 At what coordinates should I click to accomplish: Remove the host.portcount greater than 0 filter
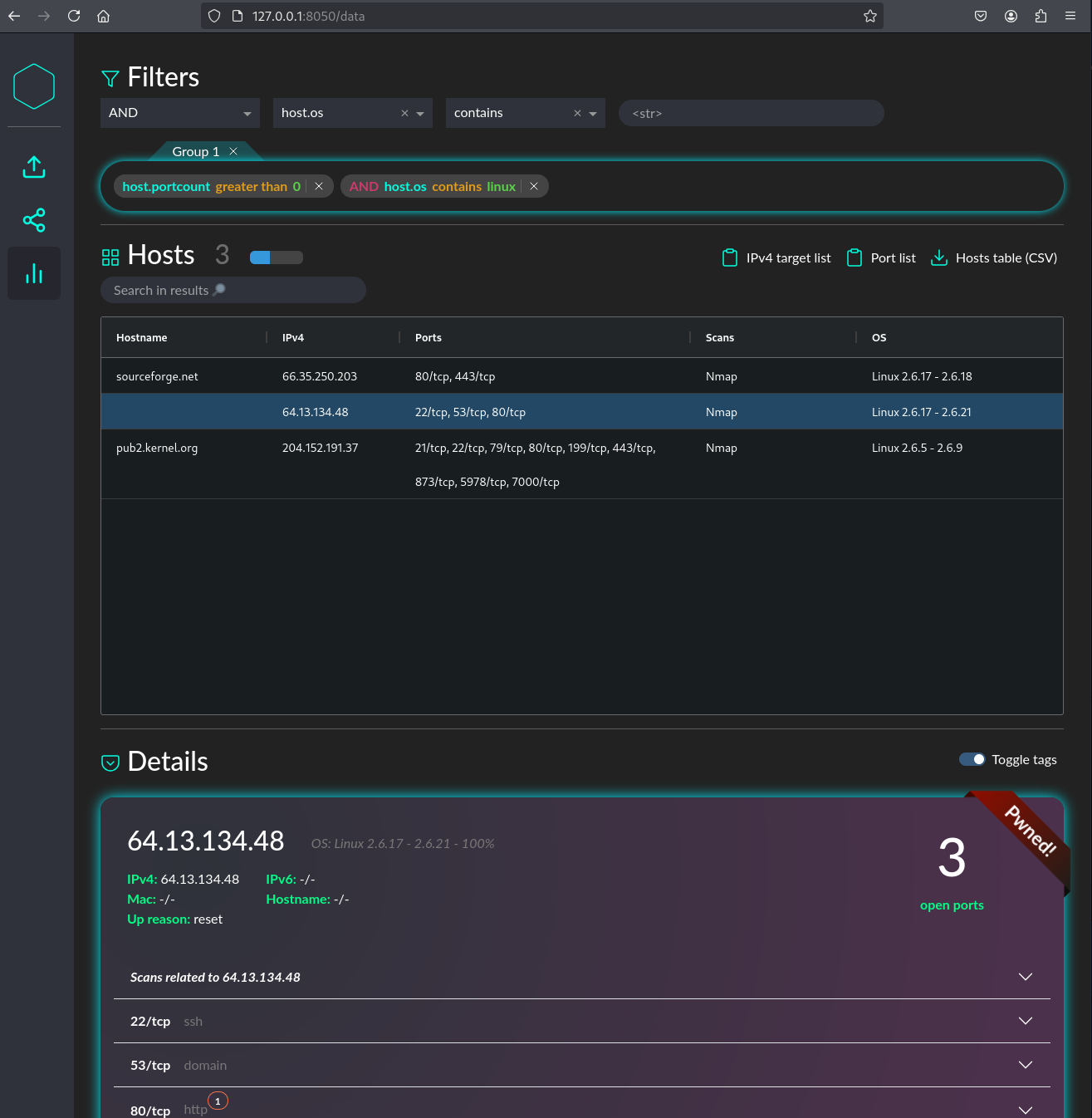[x=319, y=187]
